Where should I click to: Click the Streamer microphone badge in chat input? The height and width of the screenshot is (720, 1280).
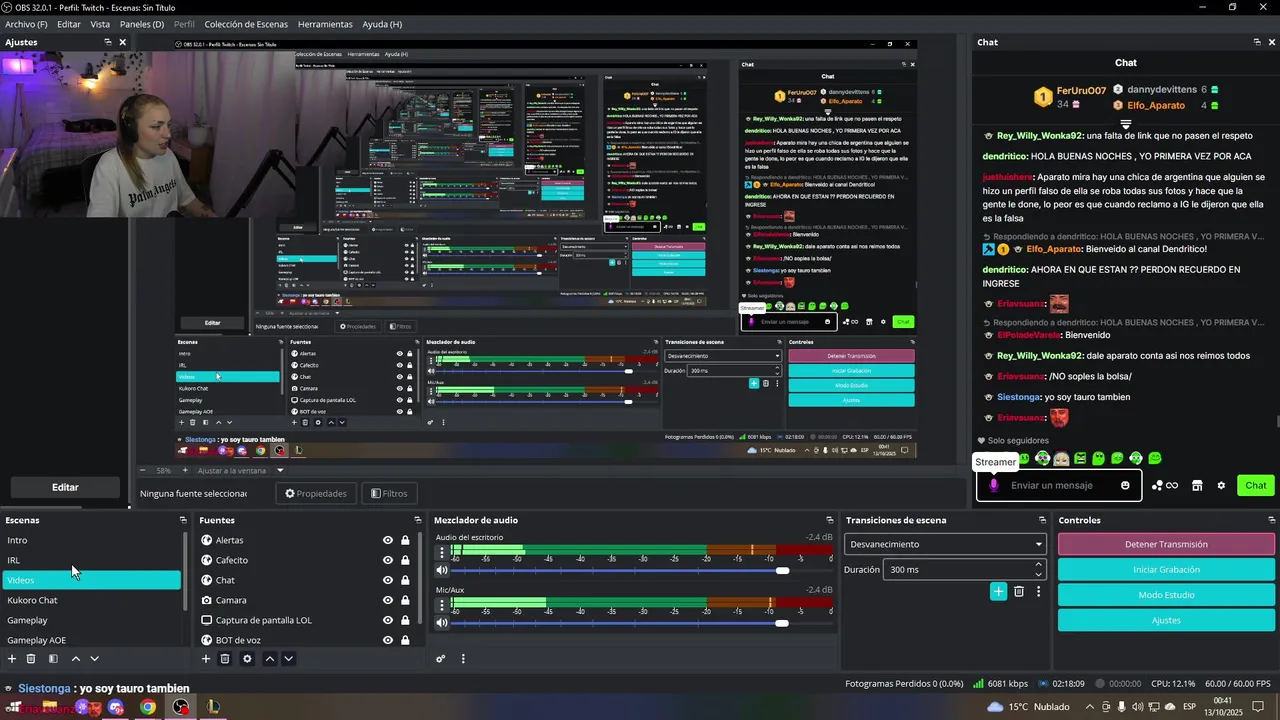pyautogui.click(x=993, y=486)
